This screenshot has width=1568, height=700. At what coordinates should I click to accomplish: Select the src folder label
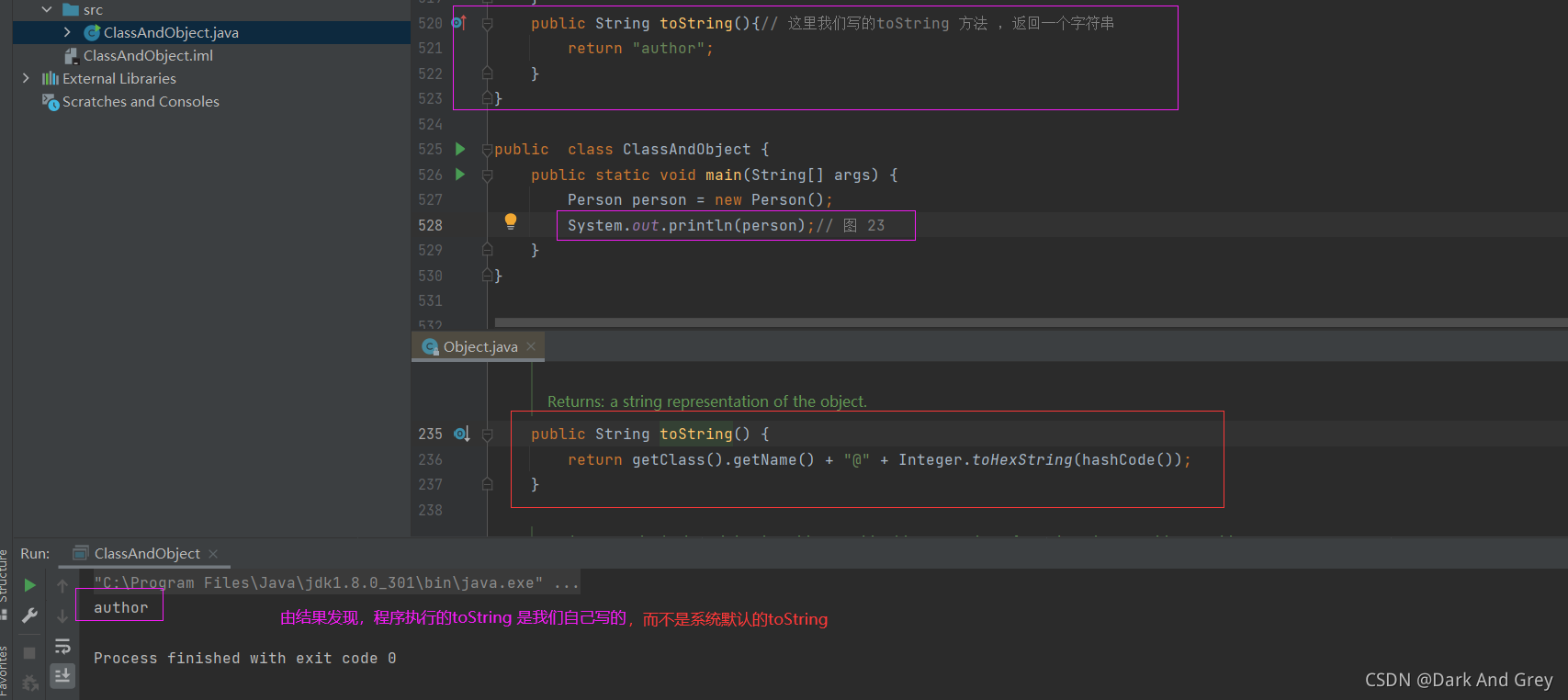[93, 9]
